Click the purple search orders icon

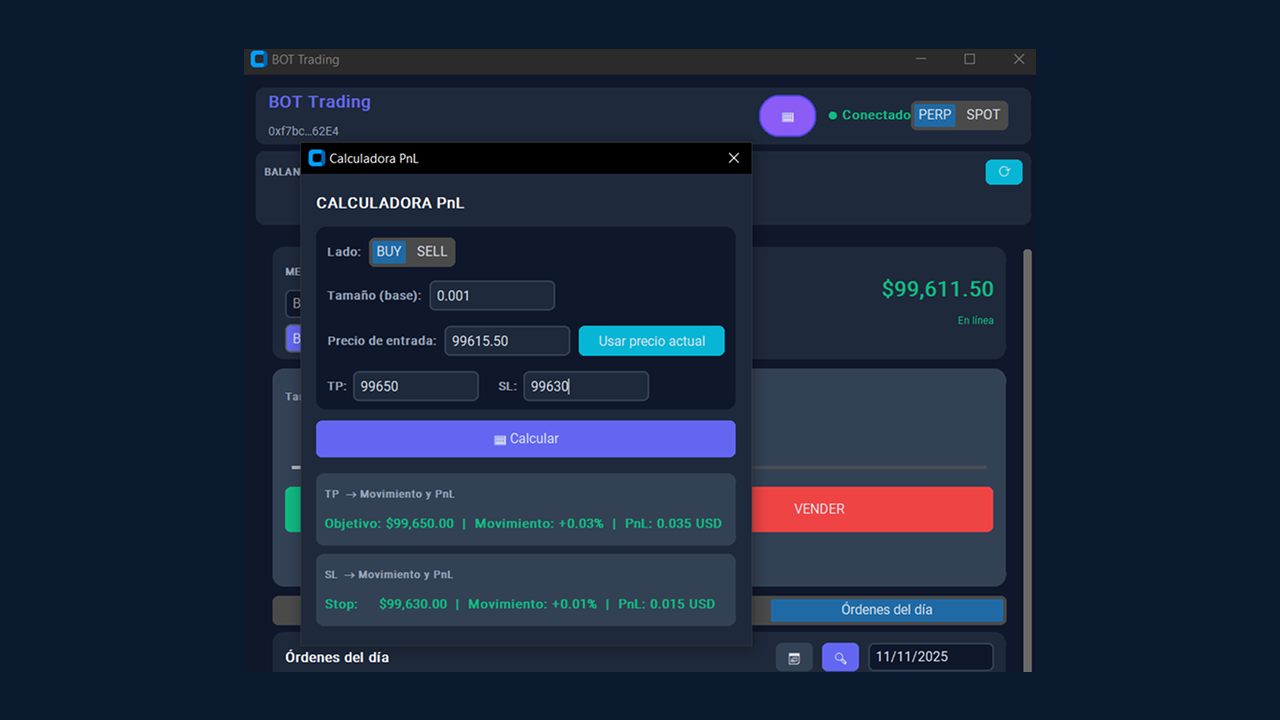[840, 658]
